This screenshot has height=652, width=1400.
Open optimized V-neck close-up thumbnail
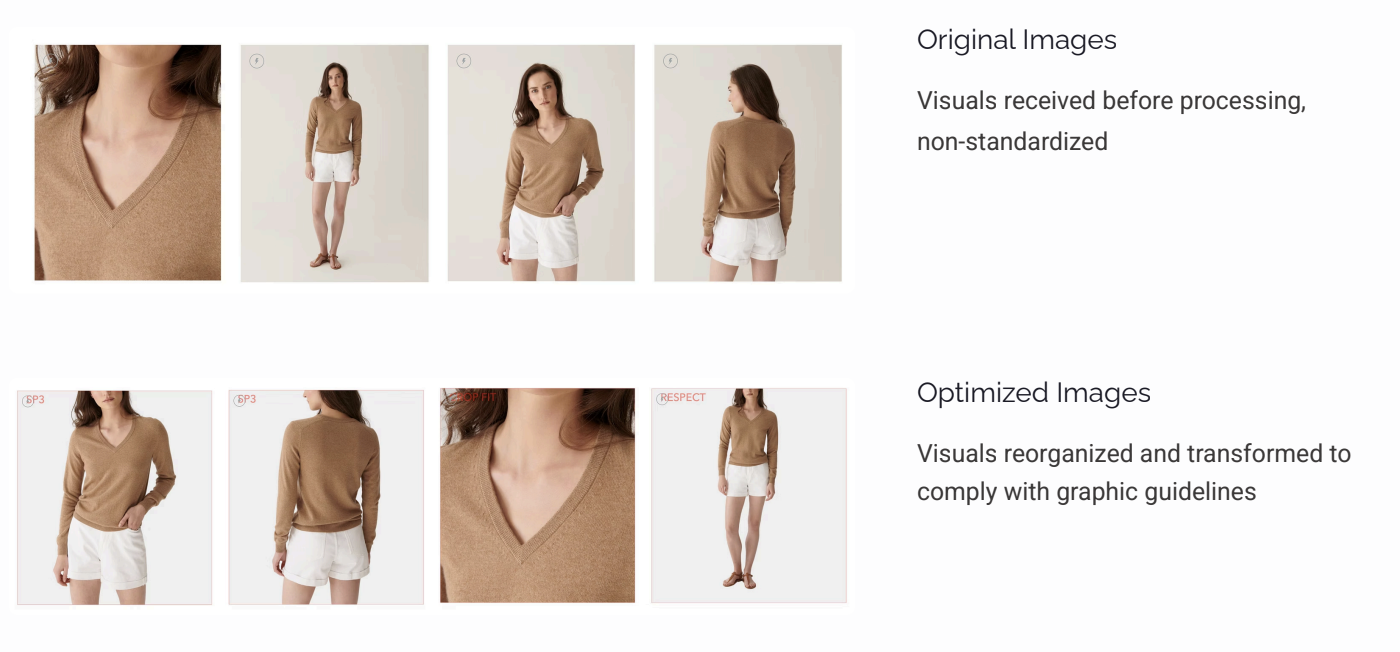coord(538,495)
